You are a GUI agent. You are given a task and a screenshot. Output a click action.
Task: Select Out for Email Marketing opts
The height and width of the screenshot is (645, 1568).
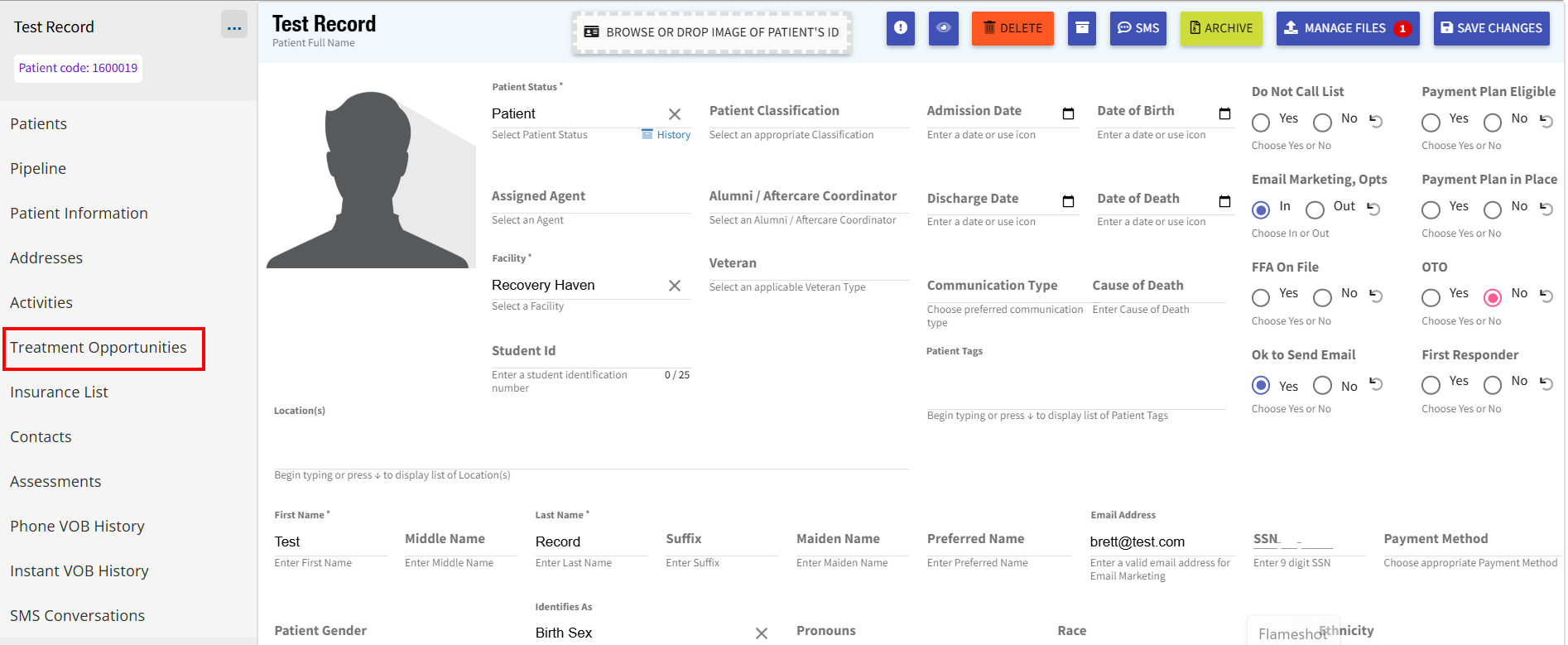tap(1315, 209)
